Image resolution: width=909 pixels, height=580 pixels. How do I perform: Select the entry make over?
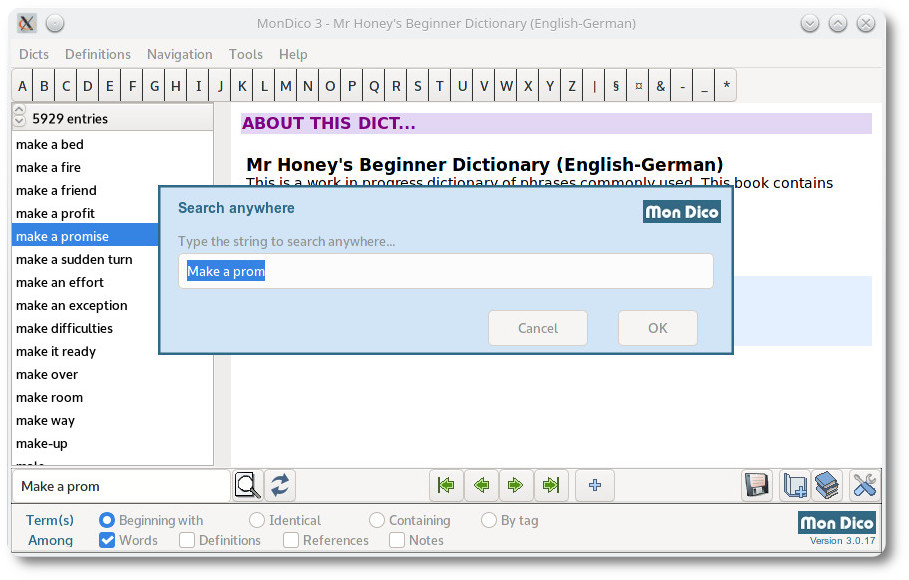pos(112,375)
